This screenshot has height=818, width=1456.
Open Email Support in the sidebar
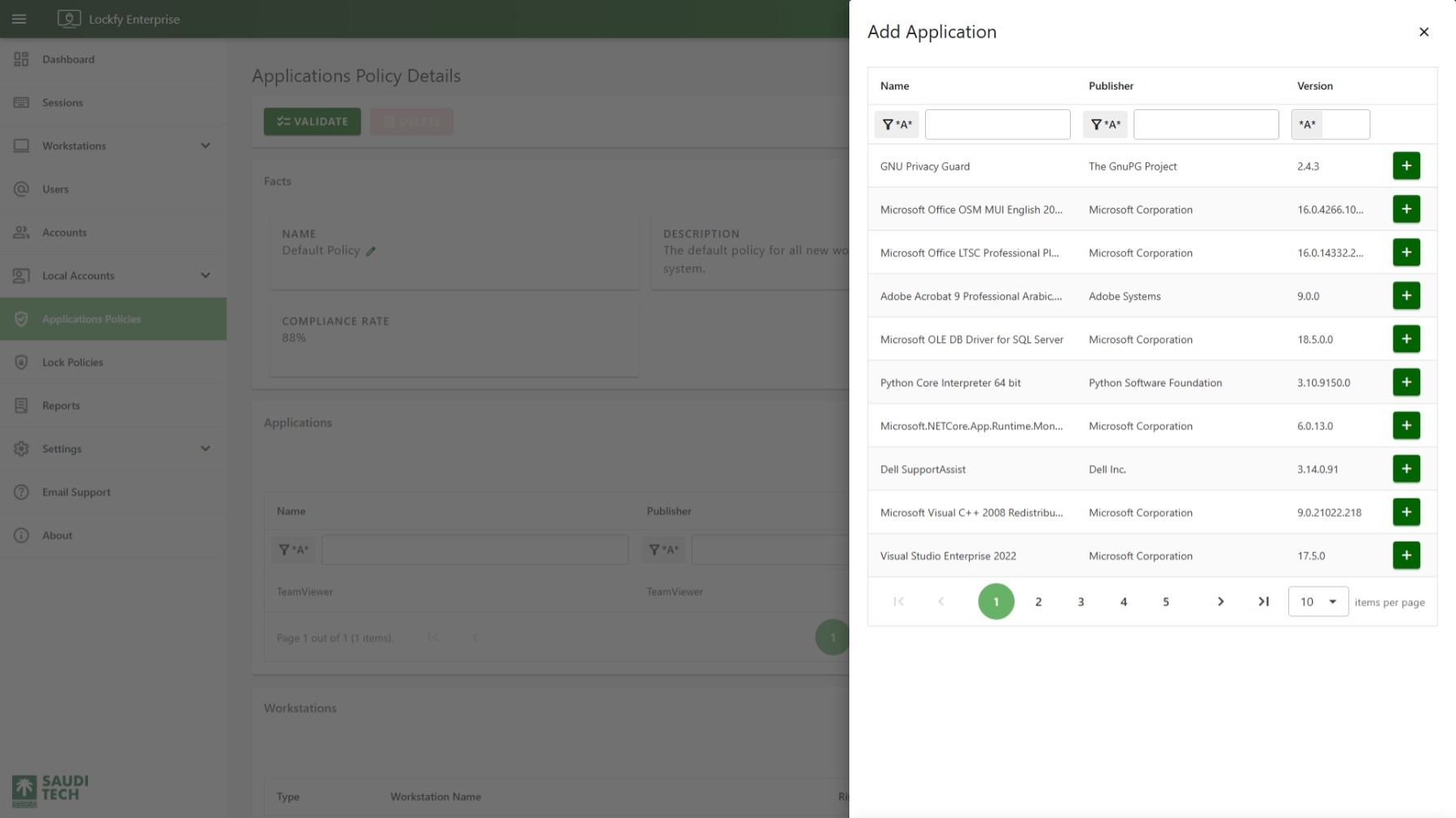pos(113,491)
